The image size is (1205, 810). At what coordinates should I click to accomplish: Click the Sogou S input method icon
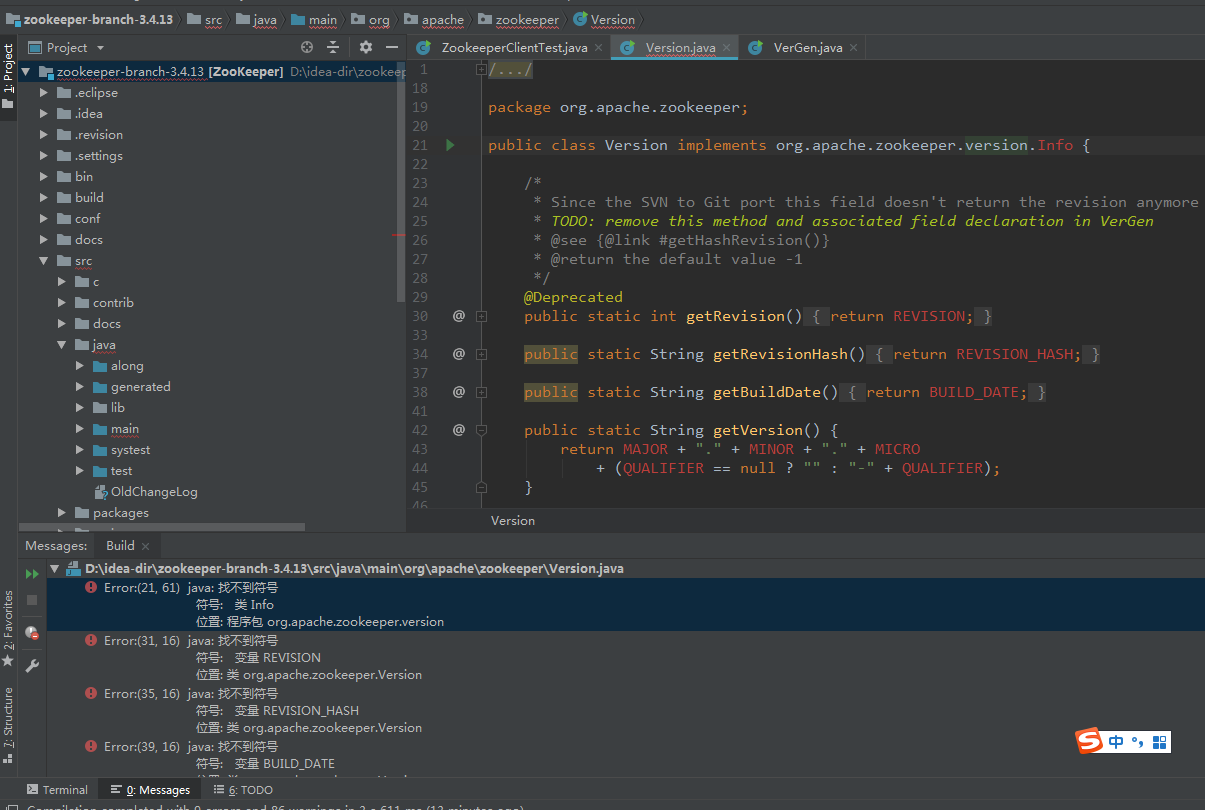[1090, 741]
